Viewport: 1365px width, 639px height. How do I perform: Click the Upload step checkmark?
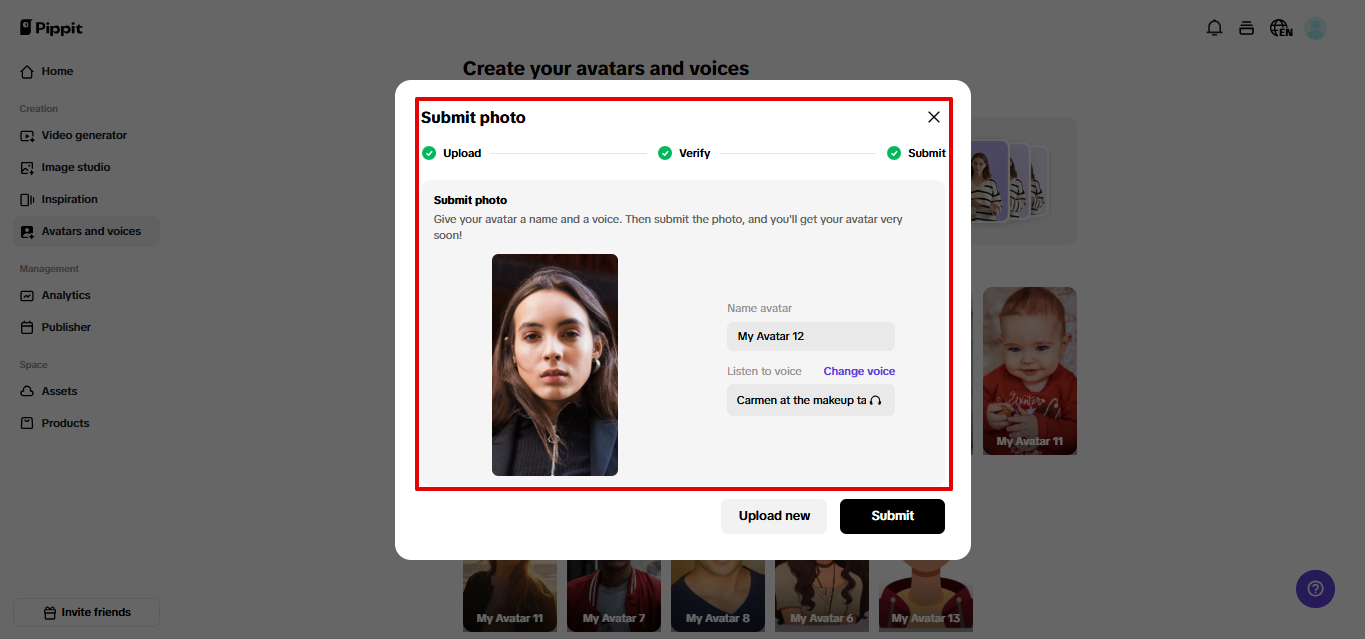(x=429, y=153)
